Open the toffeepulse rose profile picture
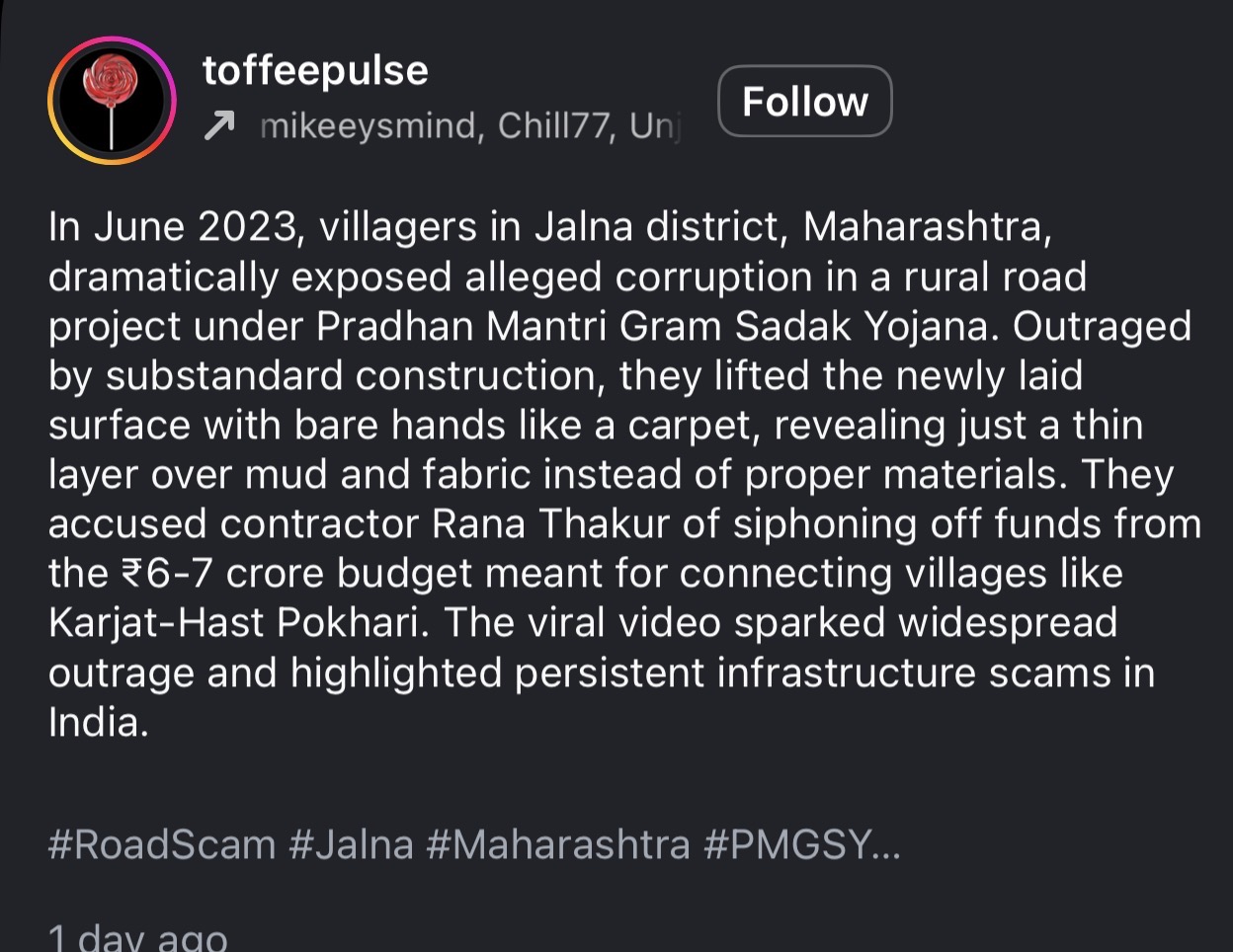Screen dimensions: 1233x952 pos(112,101)
